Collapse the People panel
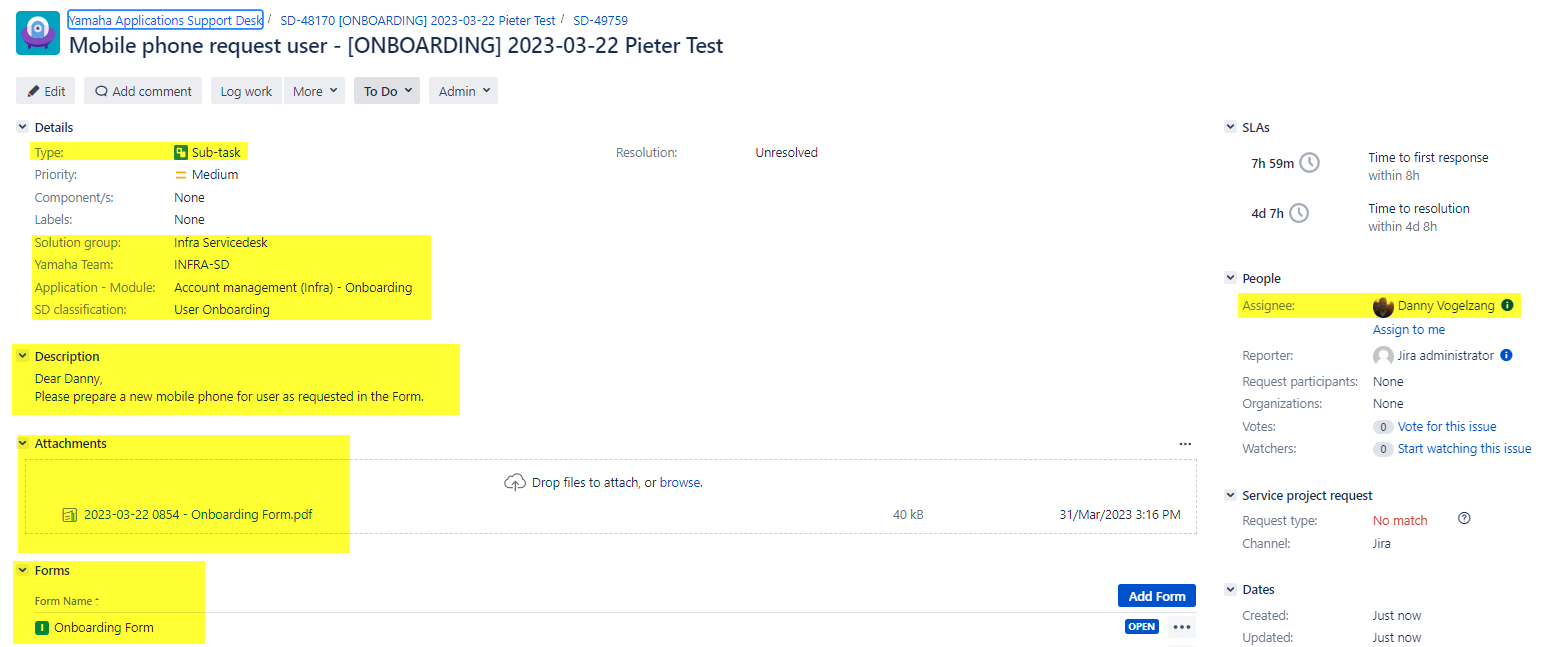Image resolution: width=1557 pixels, height=647 pixels. click(1230, 278)
